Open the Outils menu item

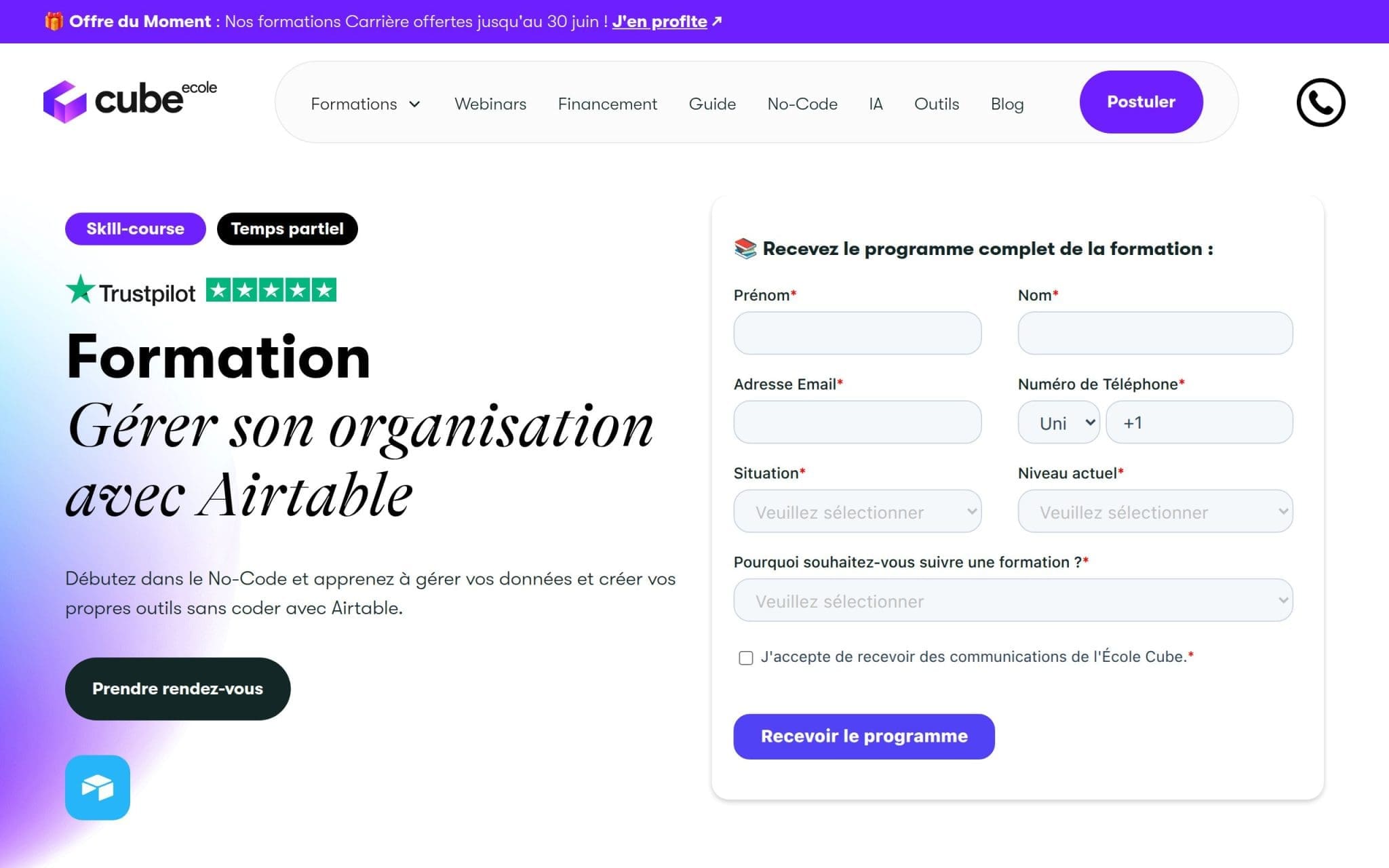pos(937,104)
